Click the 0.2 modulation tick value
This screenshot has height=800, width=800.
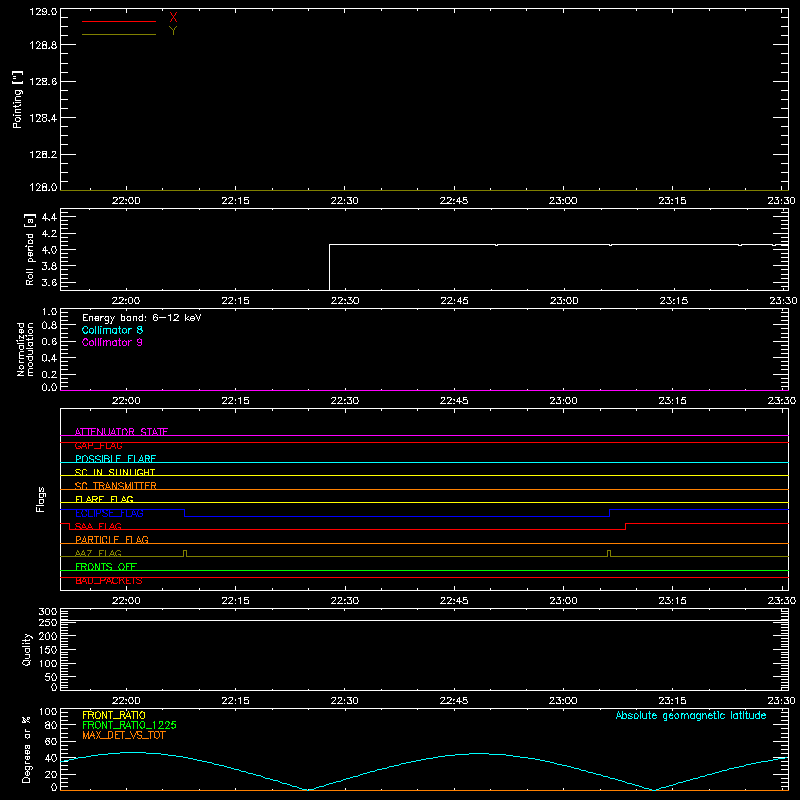(49, 374)
